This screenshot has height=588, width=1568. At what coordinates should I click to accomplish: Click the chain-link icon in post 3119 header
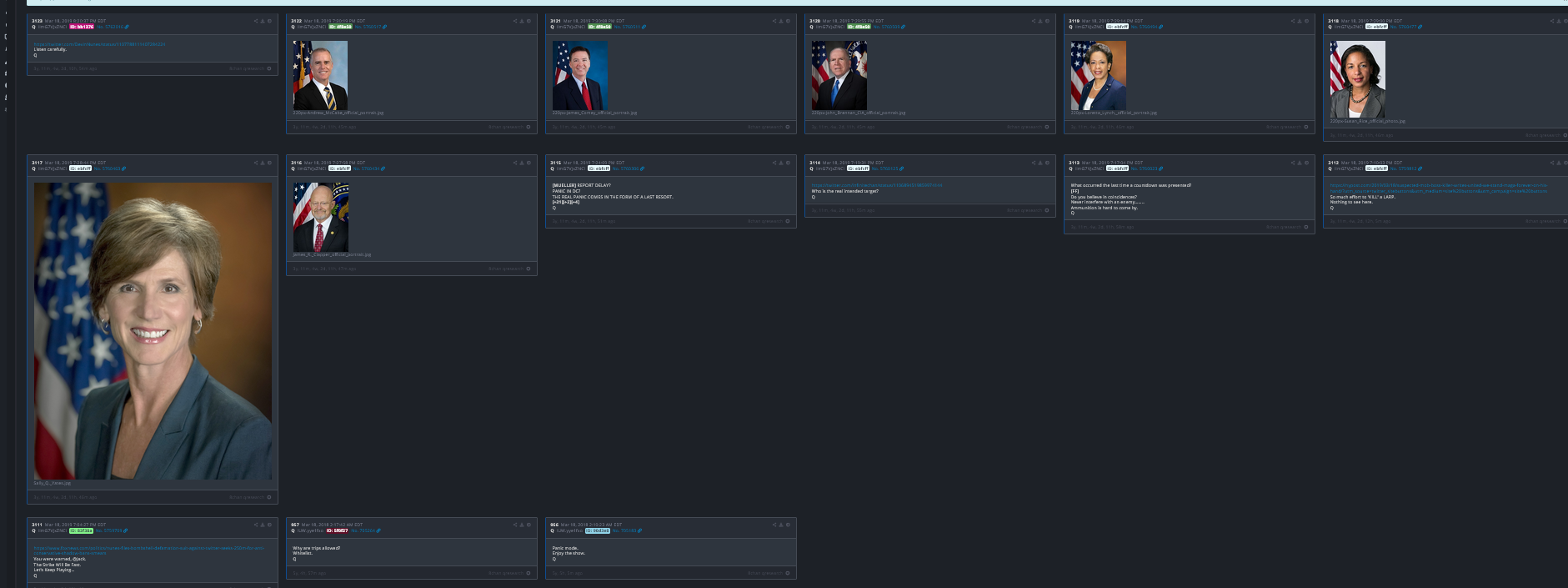click(x=1160, y=27)
